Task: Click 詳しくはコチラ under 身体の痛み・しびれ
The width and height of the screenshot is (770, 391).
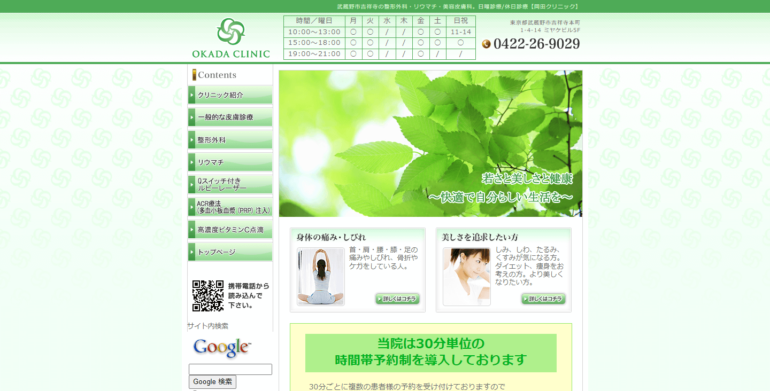Action: pos(397,299)
